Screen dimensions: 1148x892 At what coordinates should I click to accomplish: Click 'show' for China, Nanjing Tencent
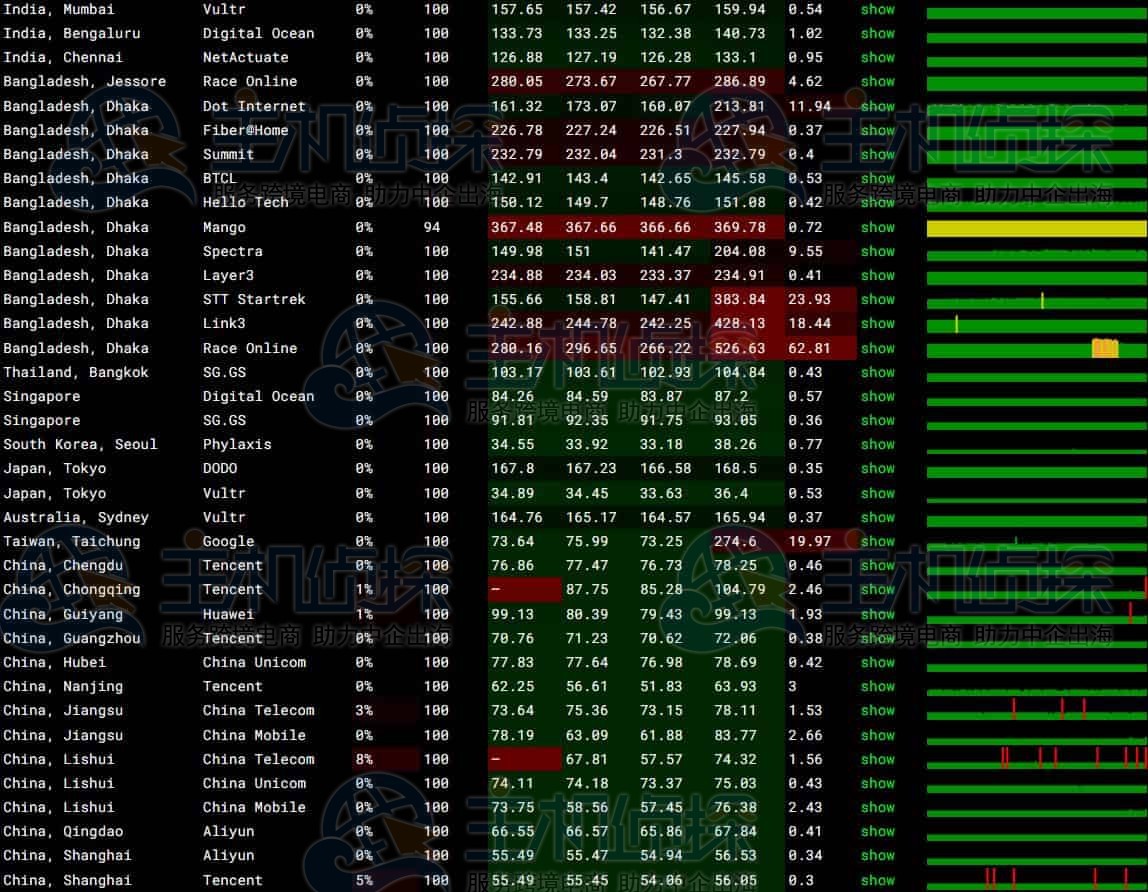(877, 687)
